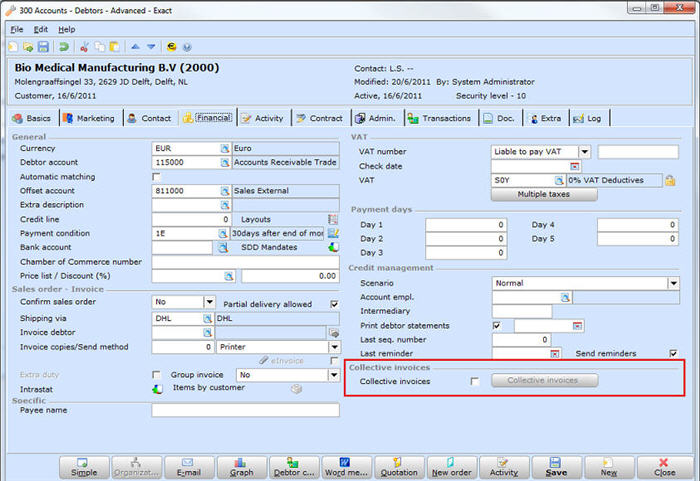Expand Send method Printer dropdown
The width and height of the screenshot is (700, 481).
pyautogui.click(x=334, y=347)
